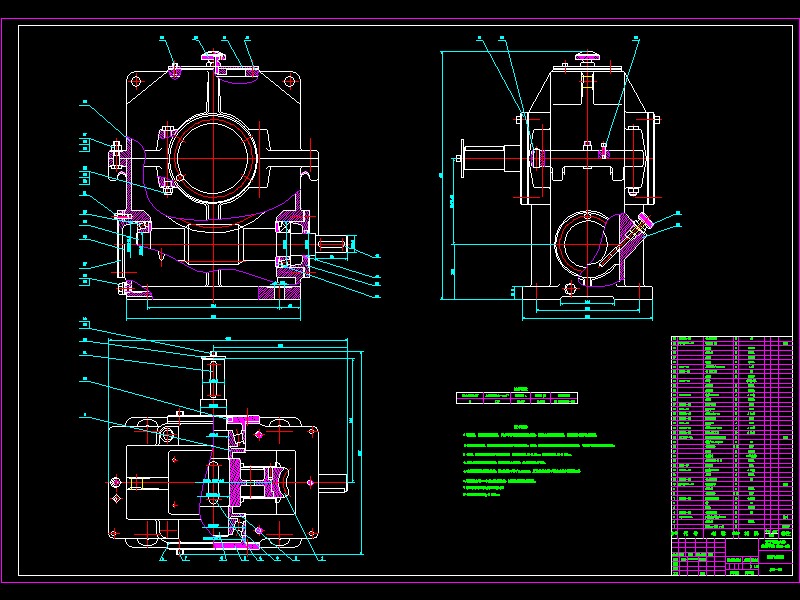Viewport: 800px width, 600px height.
Task: Select the protruding input shaft on side view left
Action: coord(490,158)
